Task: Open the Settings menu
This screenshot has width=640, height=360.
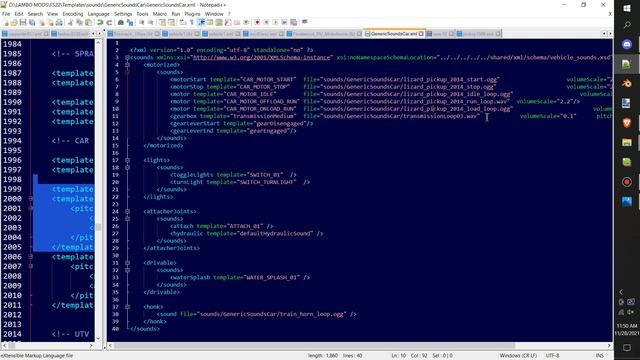Action: tap(123, 14)
